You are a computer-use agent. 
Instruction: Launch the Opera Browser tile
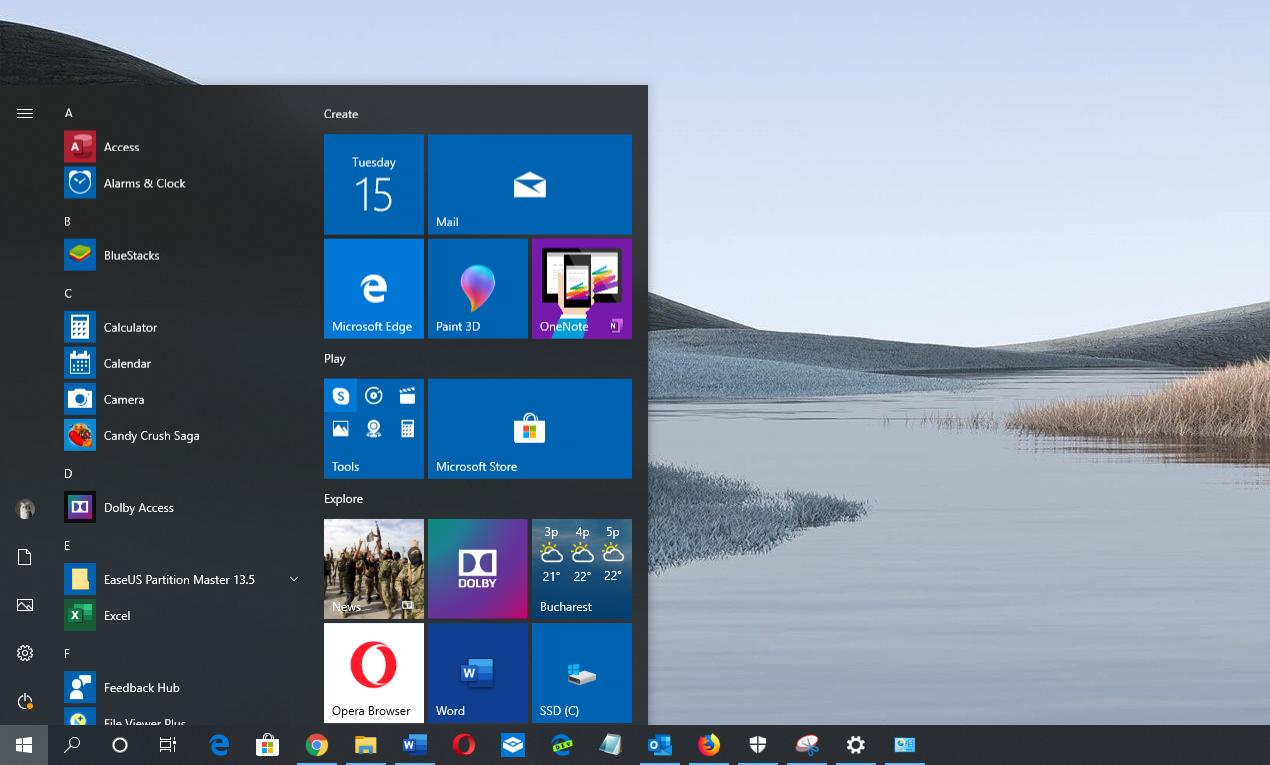tap(374, 672)
